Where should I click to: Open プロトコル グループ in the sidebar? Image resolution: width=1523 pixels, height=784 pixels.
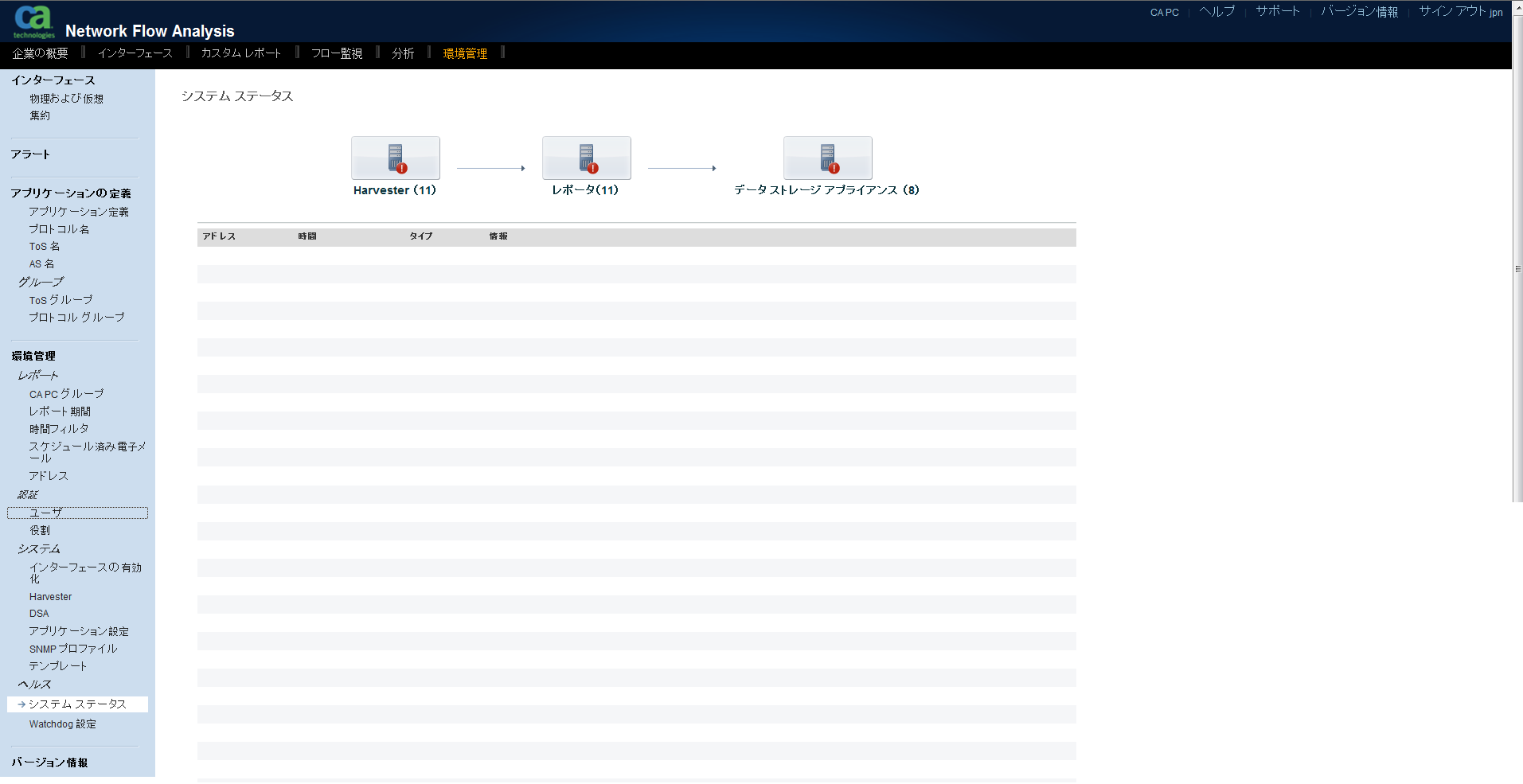pos(76,318)
